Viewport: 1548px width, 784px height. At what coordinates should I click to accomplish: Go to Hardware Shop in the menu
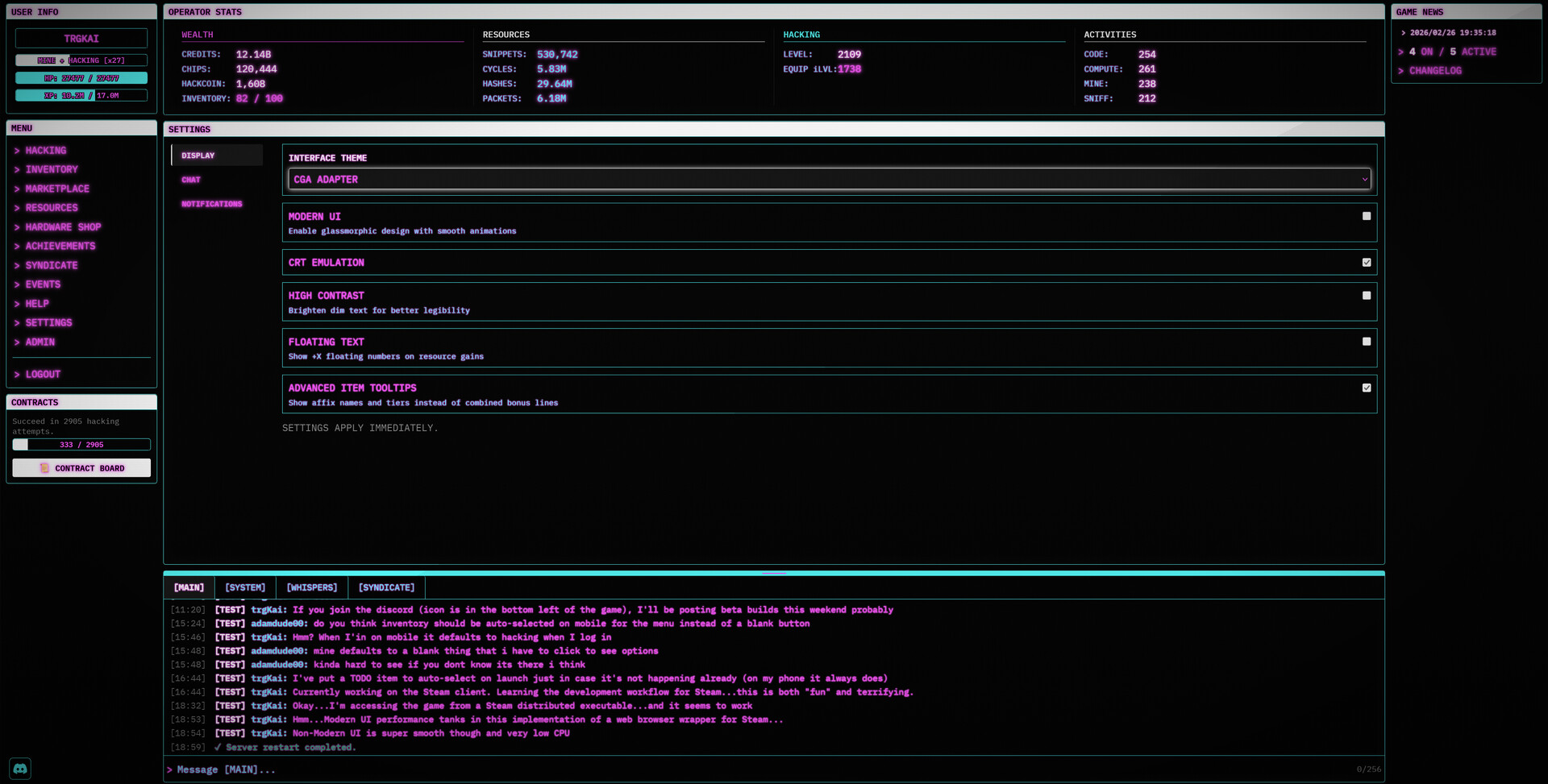point(63,227)
